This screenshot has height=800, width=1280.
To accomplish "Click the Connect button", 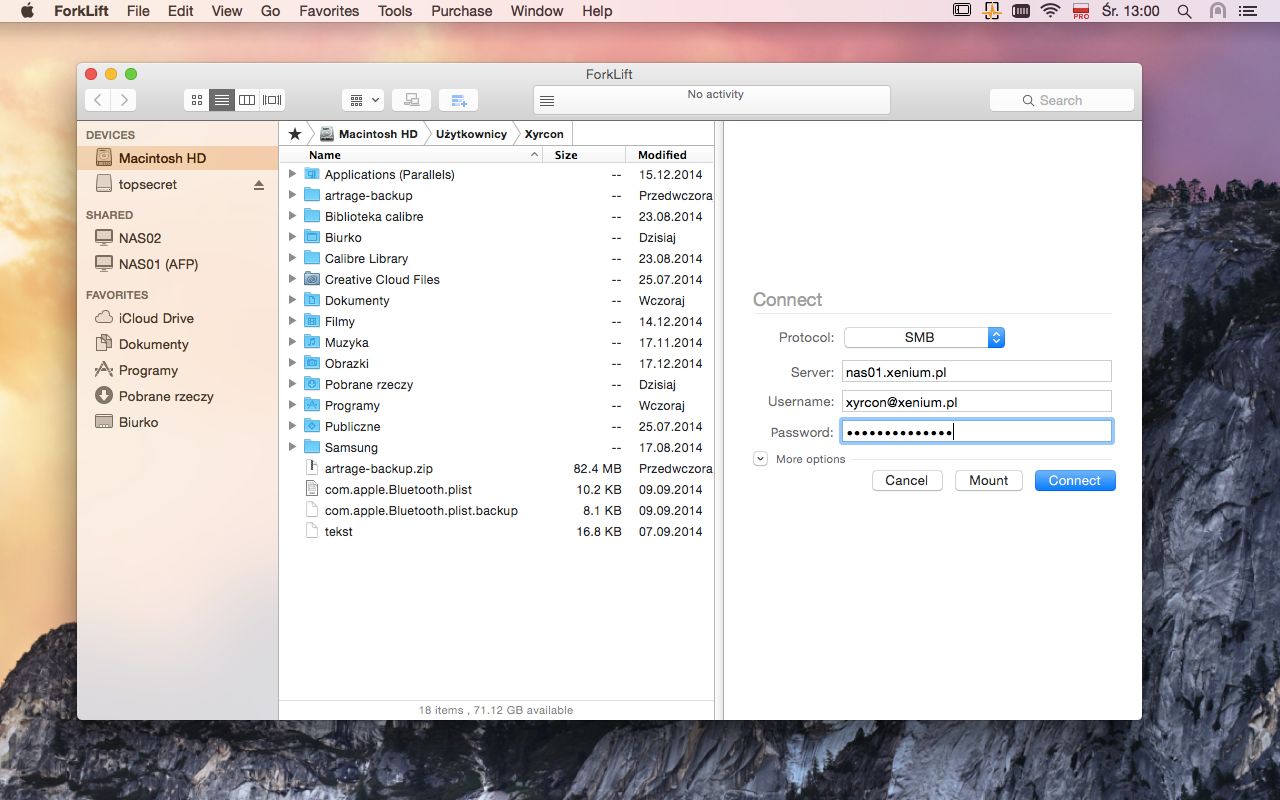I will 1075,481.
